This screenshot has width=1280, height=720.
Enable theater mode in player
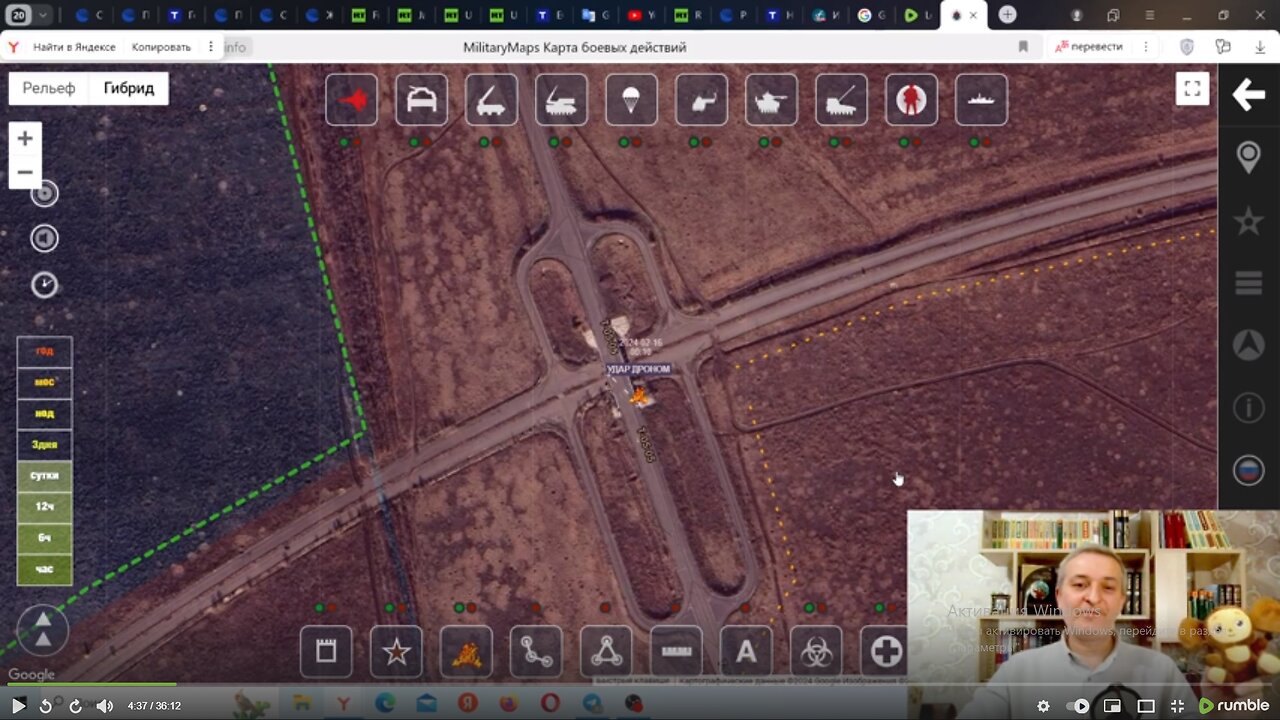[1146, 706]
